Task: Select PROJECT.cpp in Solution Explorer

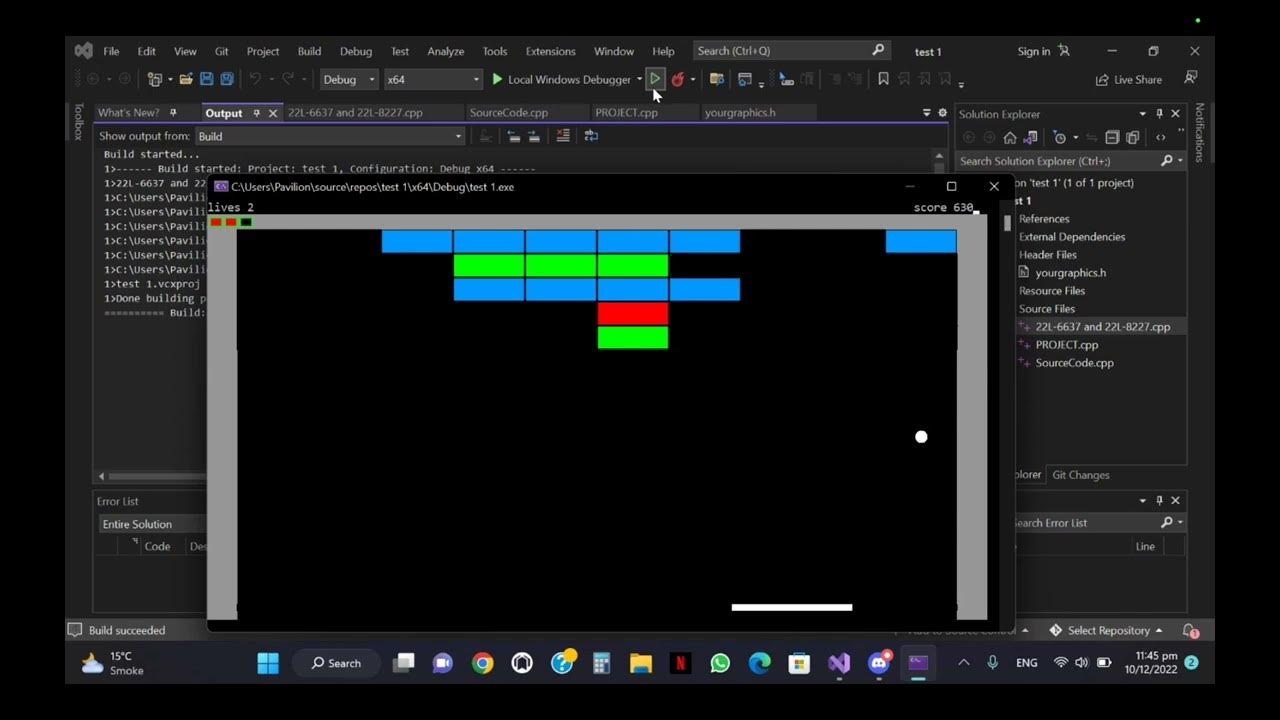Action: tap(1067, 345)
